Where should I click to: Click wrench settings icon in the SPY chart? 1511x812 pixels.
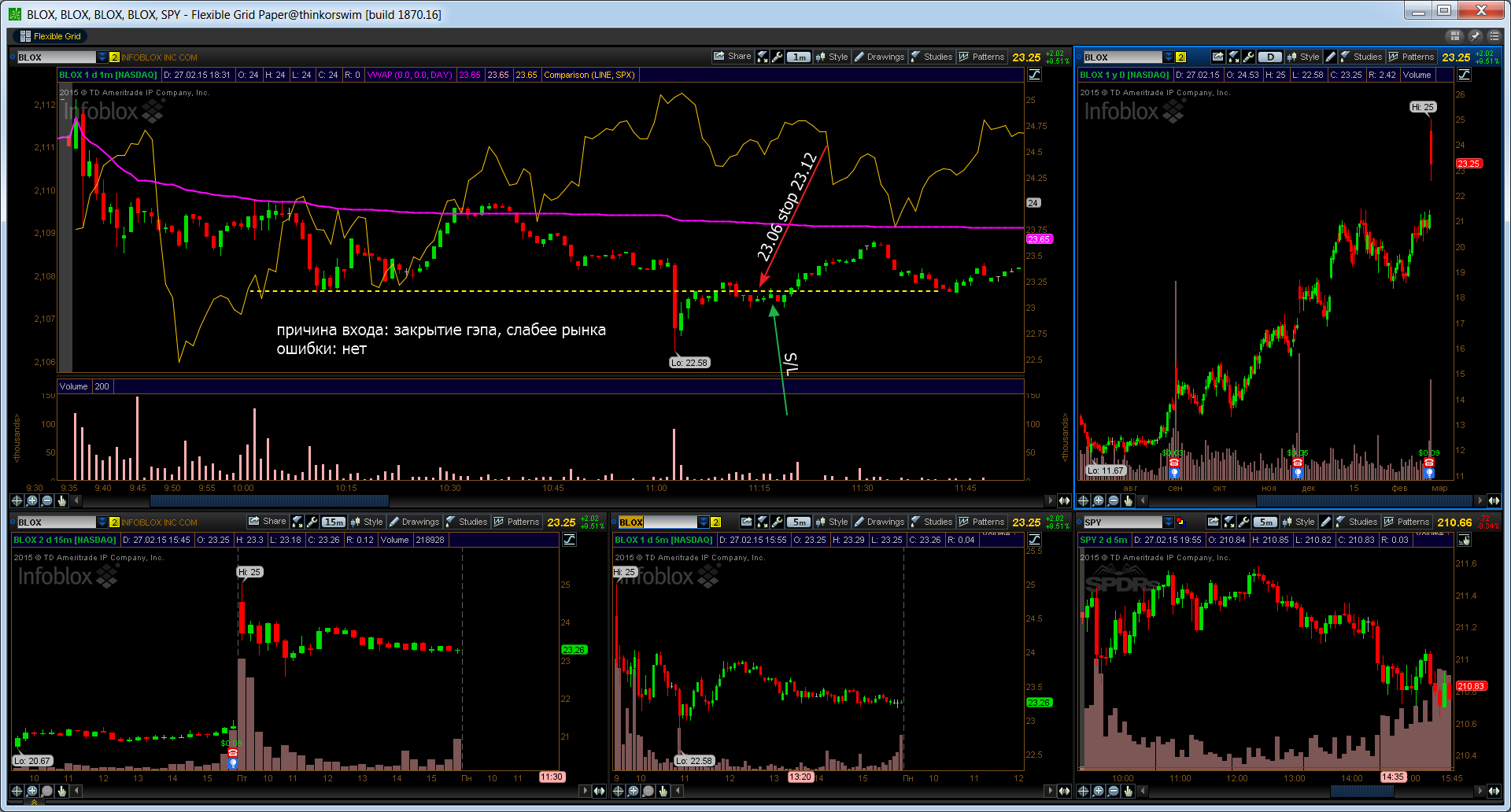[x=1244, y=522]
